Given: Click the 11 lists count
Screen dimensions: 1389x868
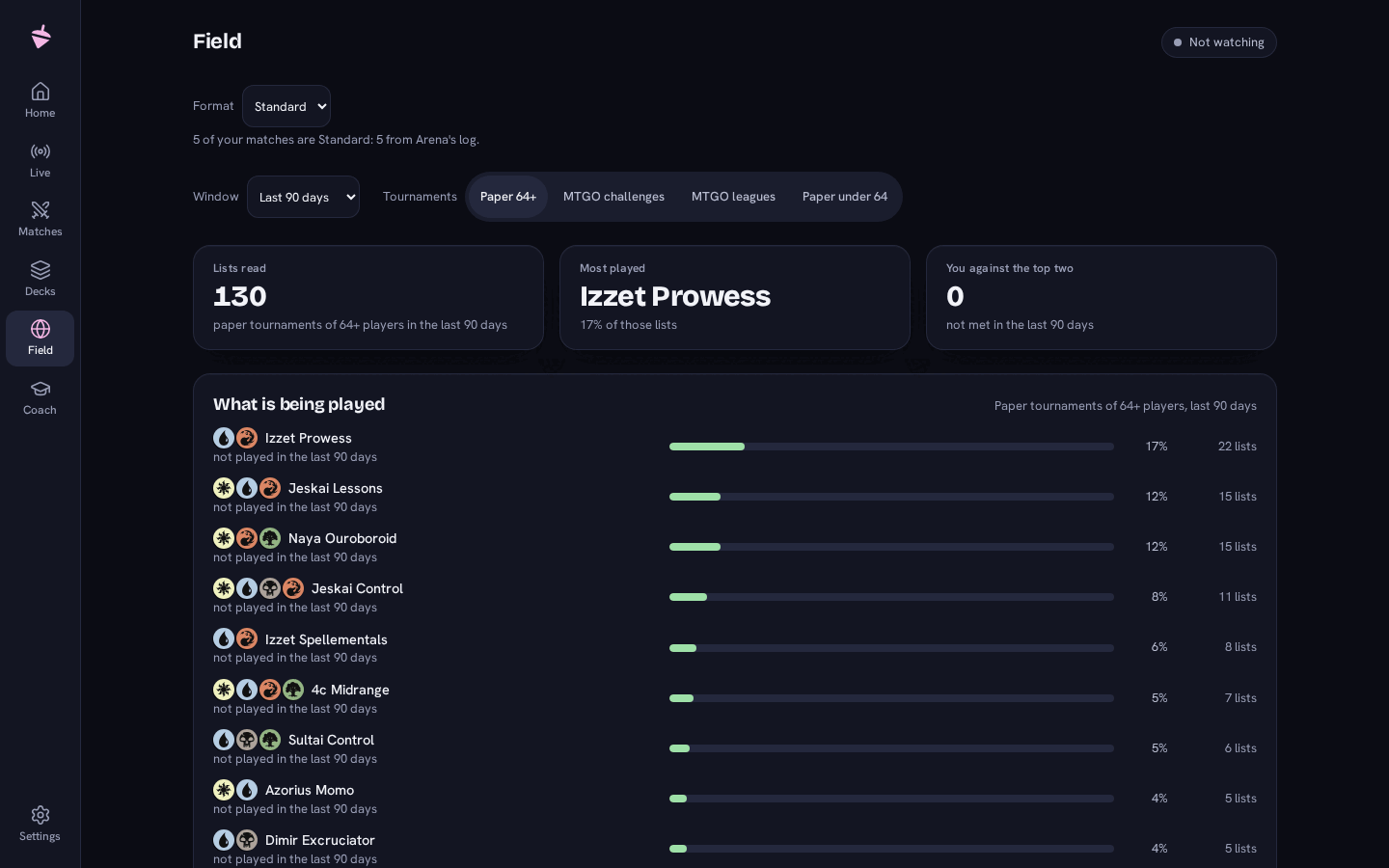Looking at the screenshot, I should (1238, 597).
